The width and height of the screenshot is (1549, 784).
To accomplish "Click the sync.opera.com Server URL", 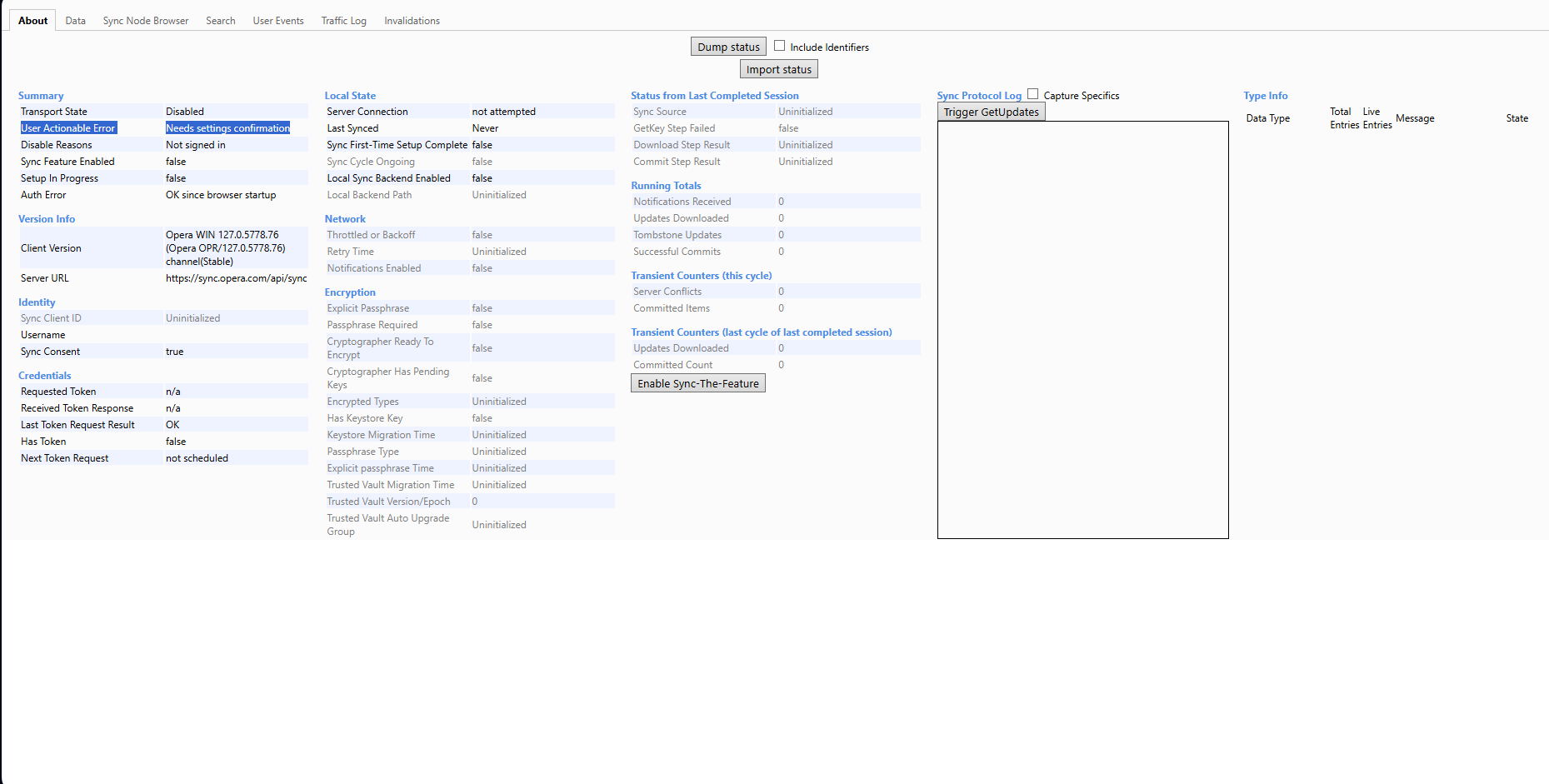I will pyautogui.click(x=236, y=277).
